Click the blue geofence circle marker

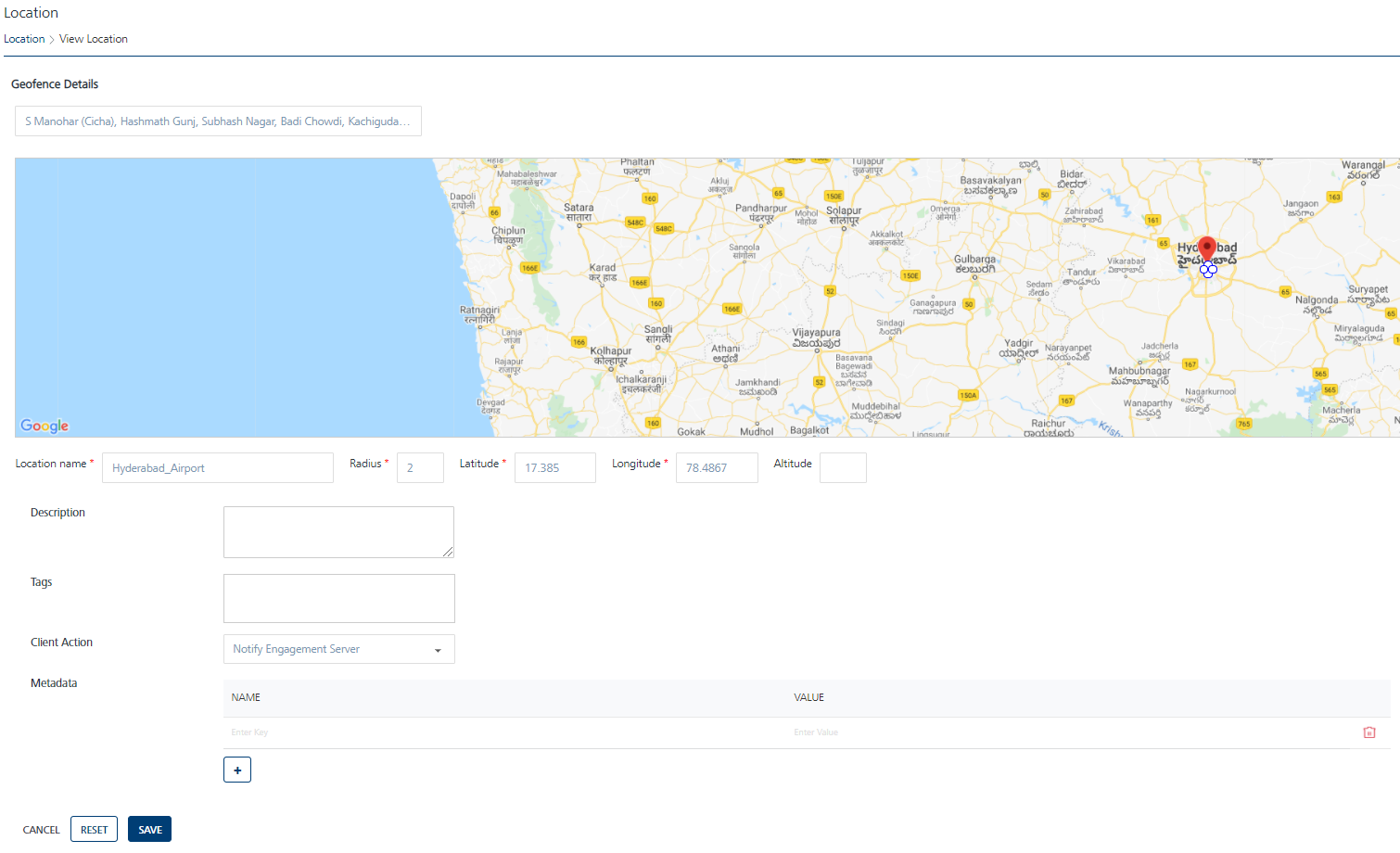(x=1208, y=270)
